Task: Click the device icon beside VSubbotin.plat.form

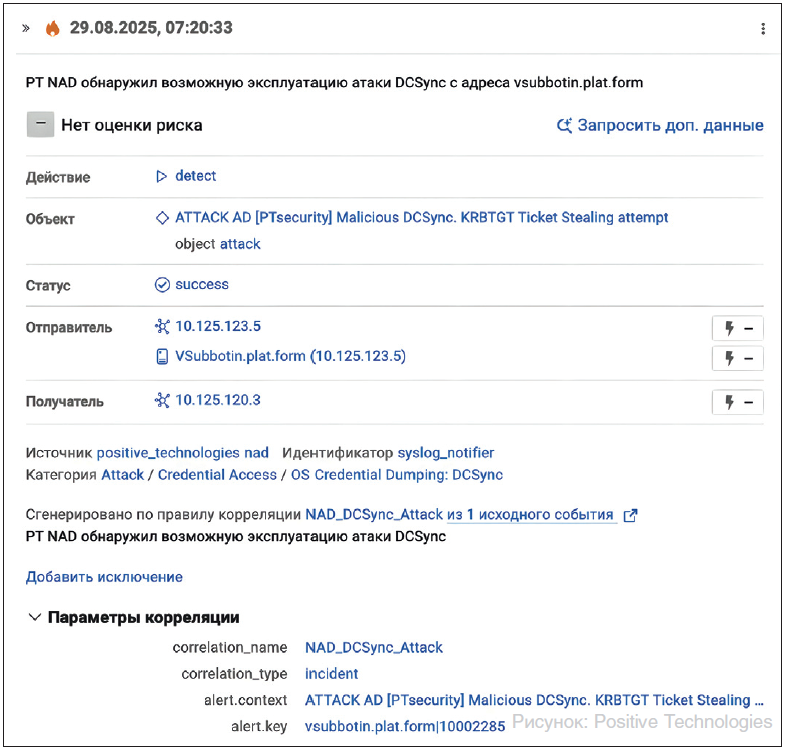Action: click(162, 356)
